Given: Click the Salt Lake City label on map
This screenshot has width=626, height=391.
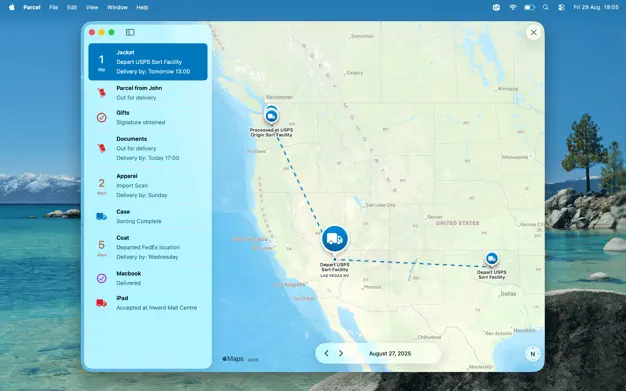Looking at the screenshot, I should 380,205.
